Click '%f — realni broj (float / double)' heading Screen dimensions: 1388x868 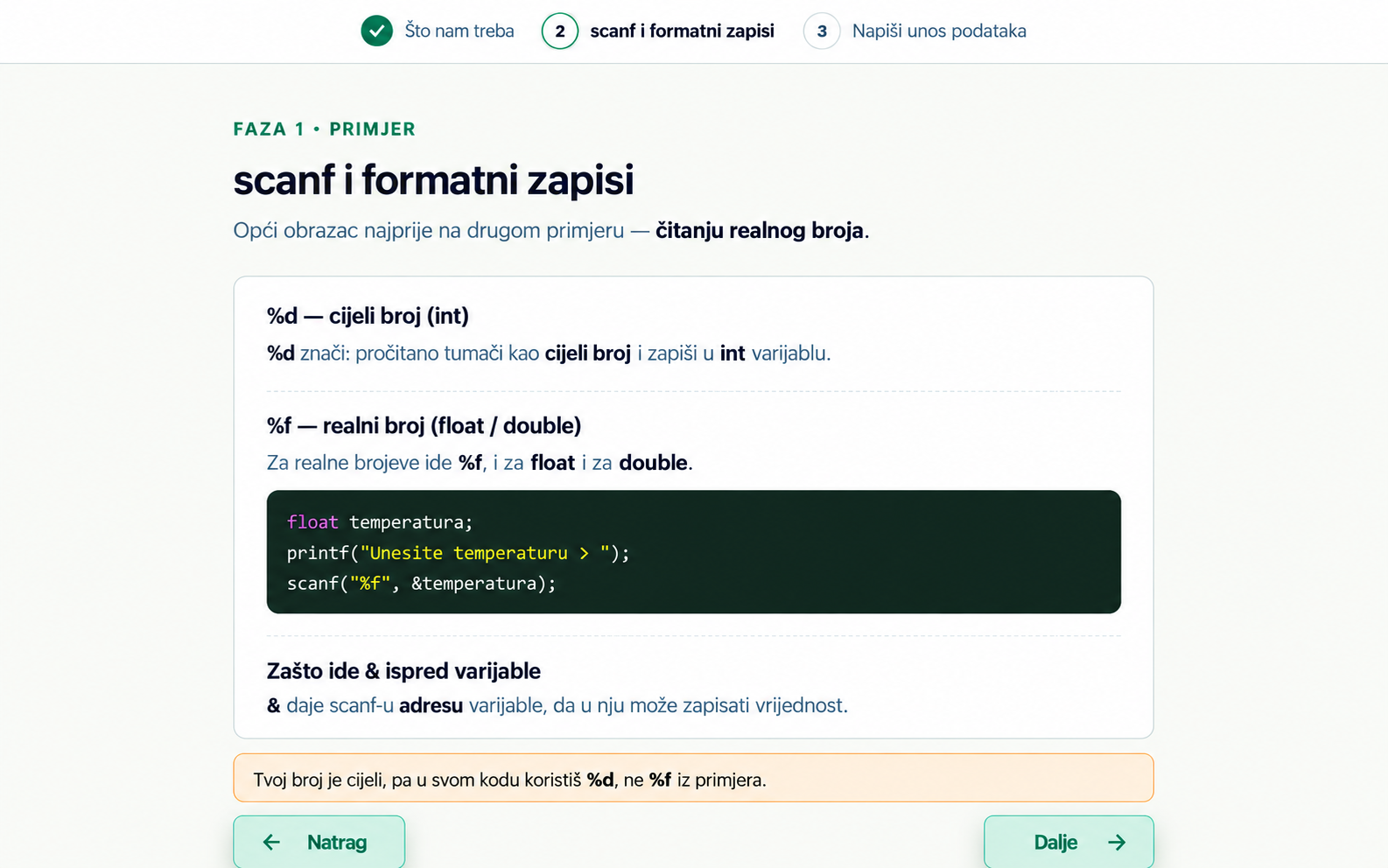coord(424,425)
